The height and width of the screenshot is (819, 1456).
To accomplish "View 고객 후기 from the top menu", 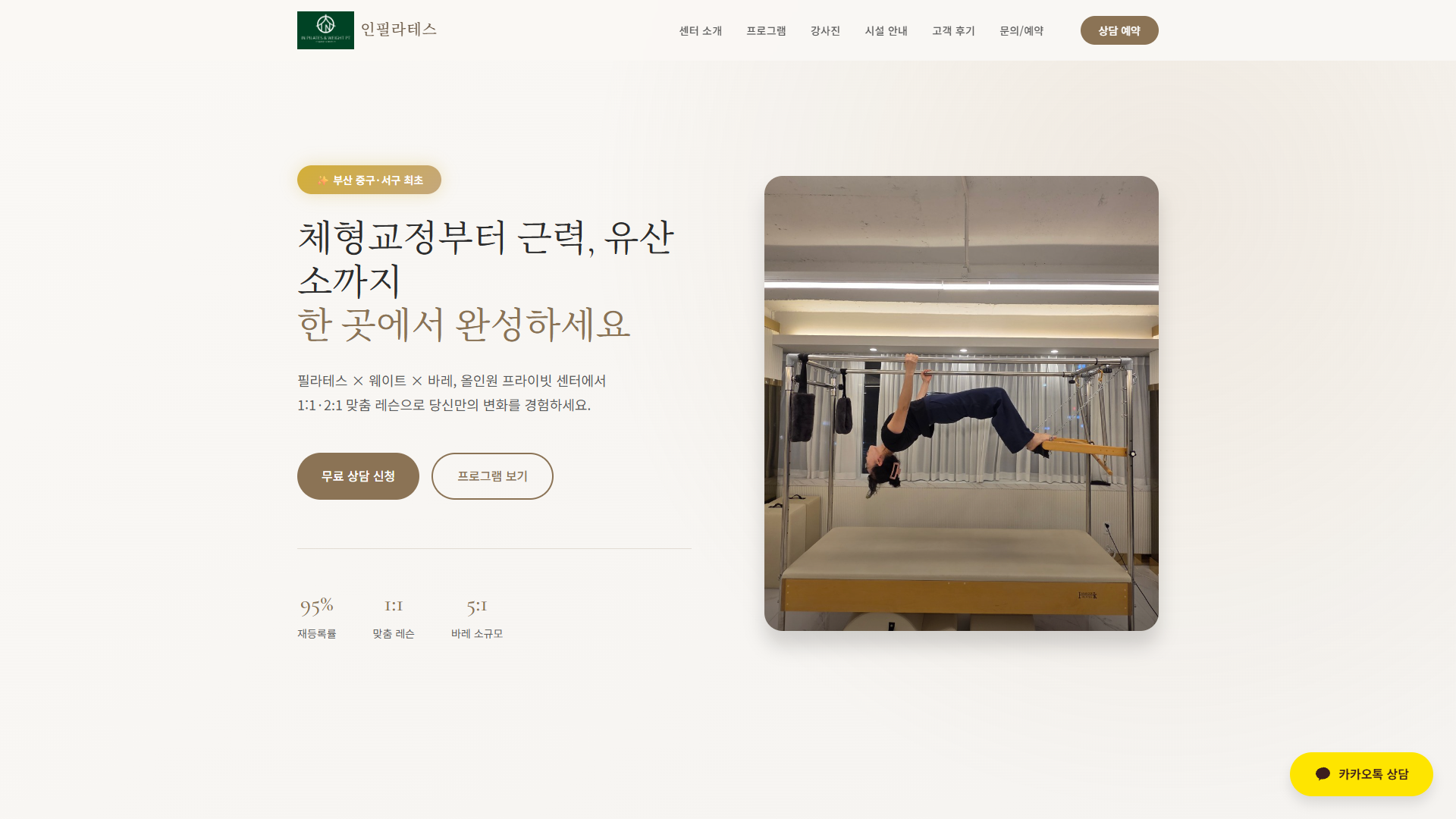I will 953,30.
